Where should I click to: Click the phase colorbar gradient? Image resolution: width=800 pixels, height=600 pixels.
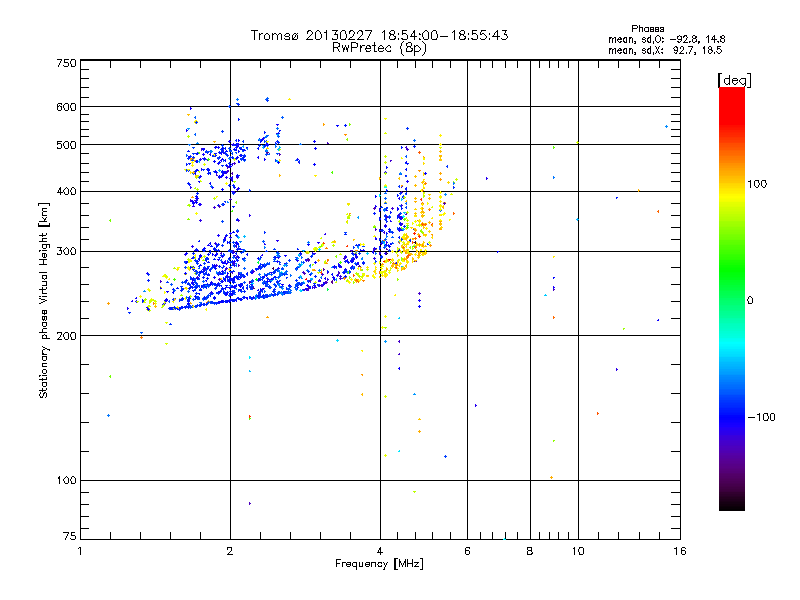[732, 298]
